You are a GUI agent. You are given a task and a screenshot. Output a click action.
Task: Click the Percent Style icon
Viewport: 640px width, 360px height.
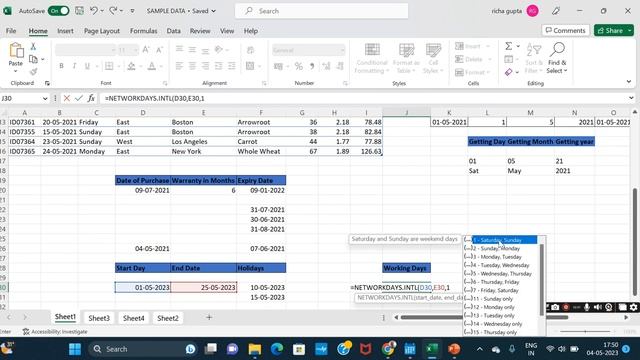point(299,66)
